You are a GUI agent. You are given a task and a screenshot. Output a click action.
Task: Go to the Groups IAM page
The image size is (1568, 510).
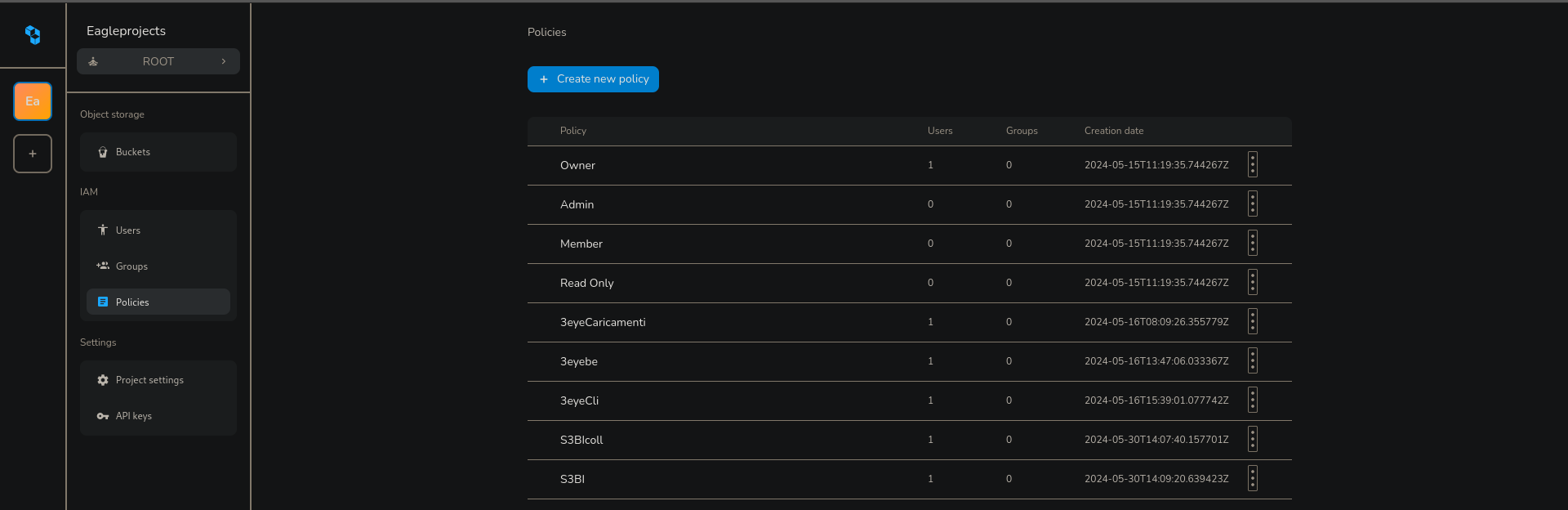pyautogui.click(x=131, y=266)
